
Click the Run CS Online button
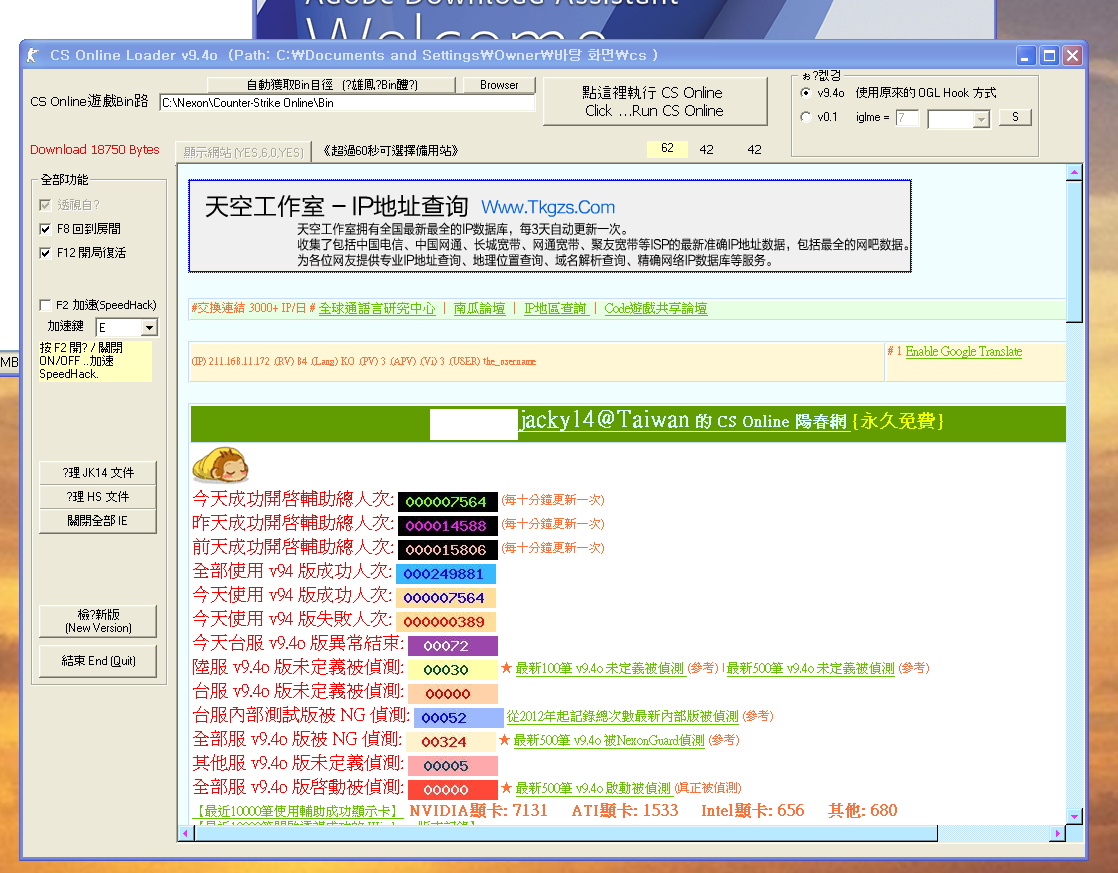(x=655, y=101)
